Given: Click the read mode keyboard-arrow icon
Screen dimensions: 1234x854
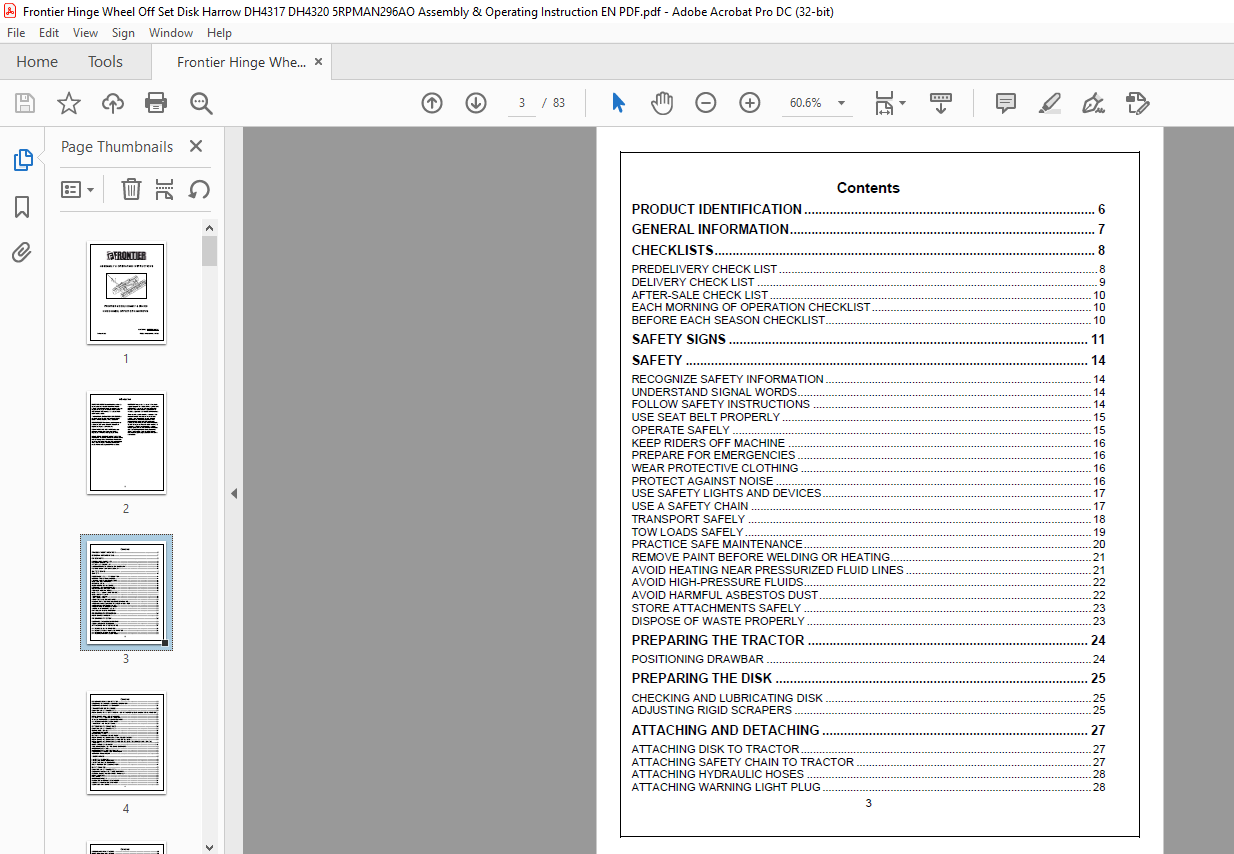Looking at the screenshot, I should coord(941,103).
